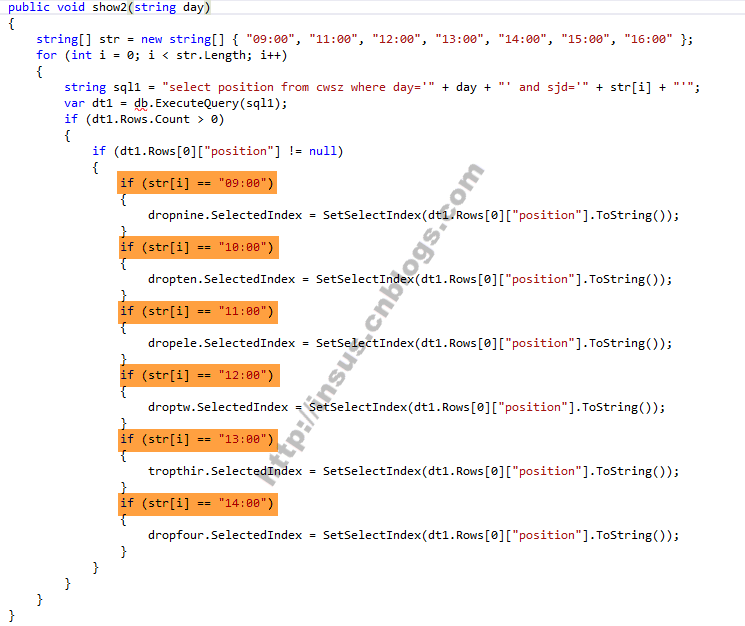Click the droptw.SelectedIndex assignment line
This screenshot has width=745, height=626.
point(406,407)
